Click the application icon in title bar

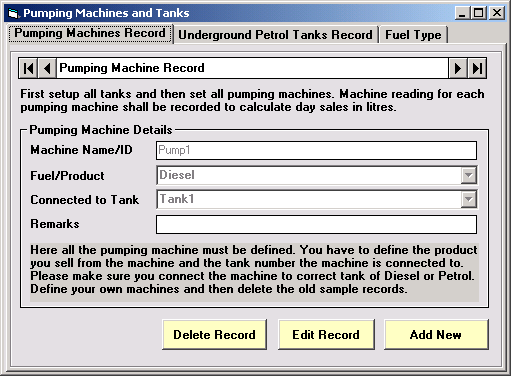13,13
